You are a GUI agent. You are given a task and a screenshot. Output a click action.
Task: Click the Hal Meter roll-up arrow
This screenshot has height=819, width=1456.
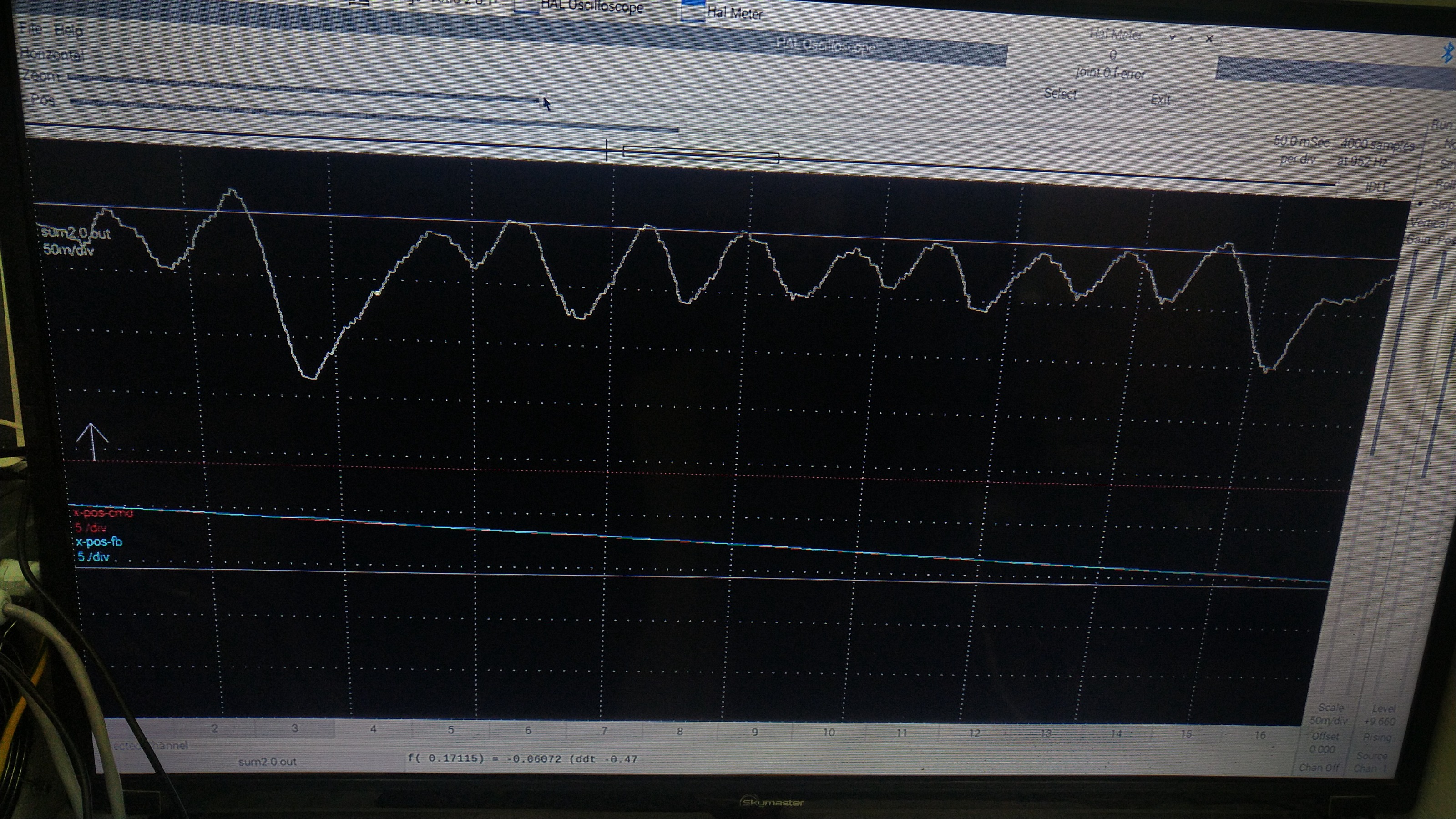point(1191,38)
